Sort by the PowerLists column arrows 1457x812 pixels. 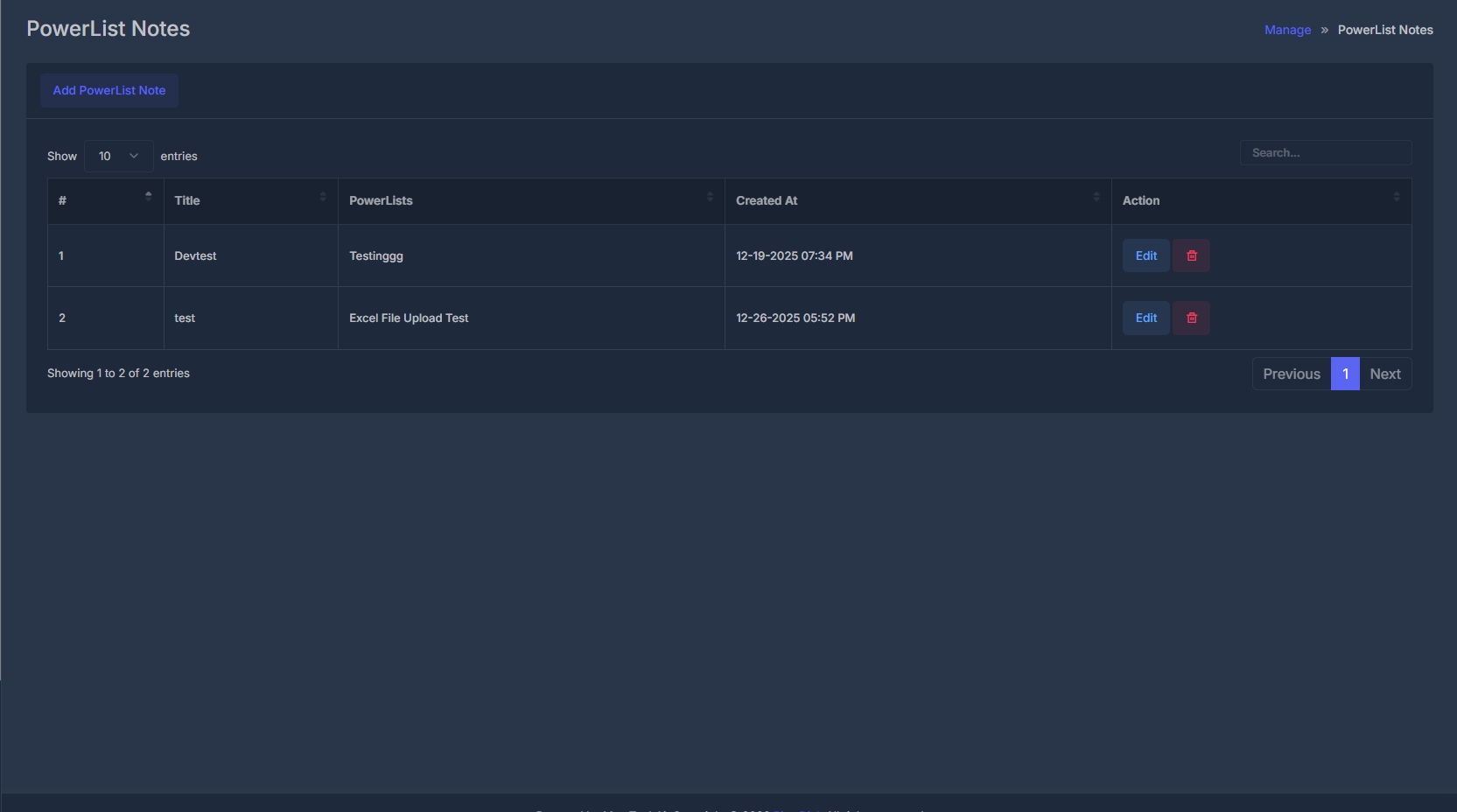click(x=710, y=197)
